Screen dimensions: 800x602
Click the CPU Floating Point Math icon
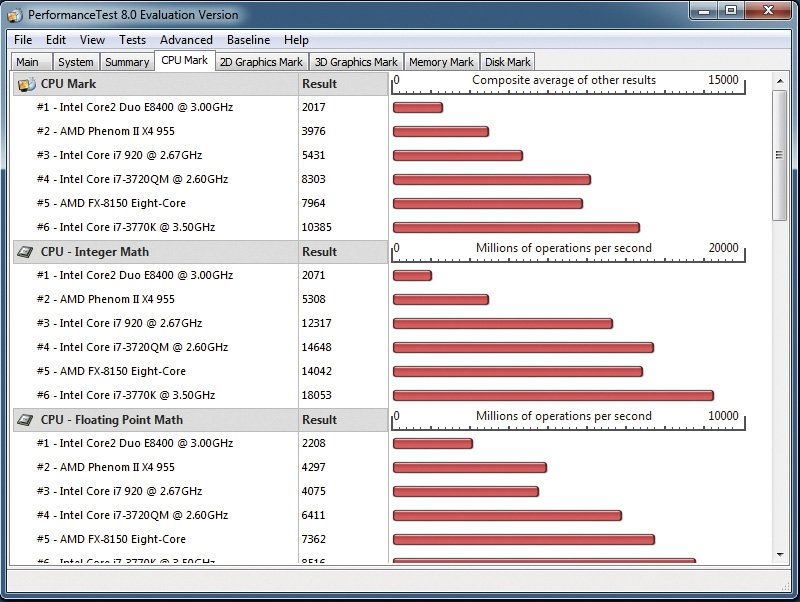[26, 420]
